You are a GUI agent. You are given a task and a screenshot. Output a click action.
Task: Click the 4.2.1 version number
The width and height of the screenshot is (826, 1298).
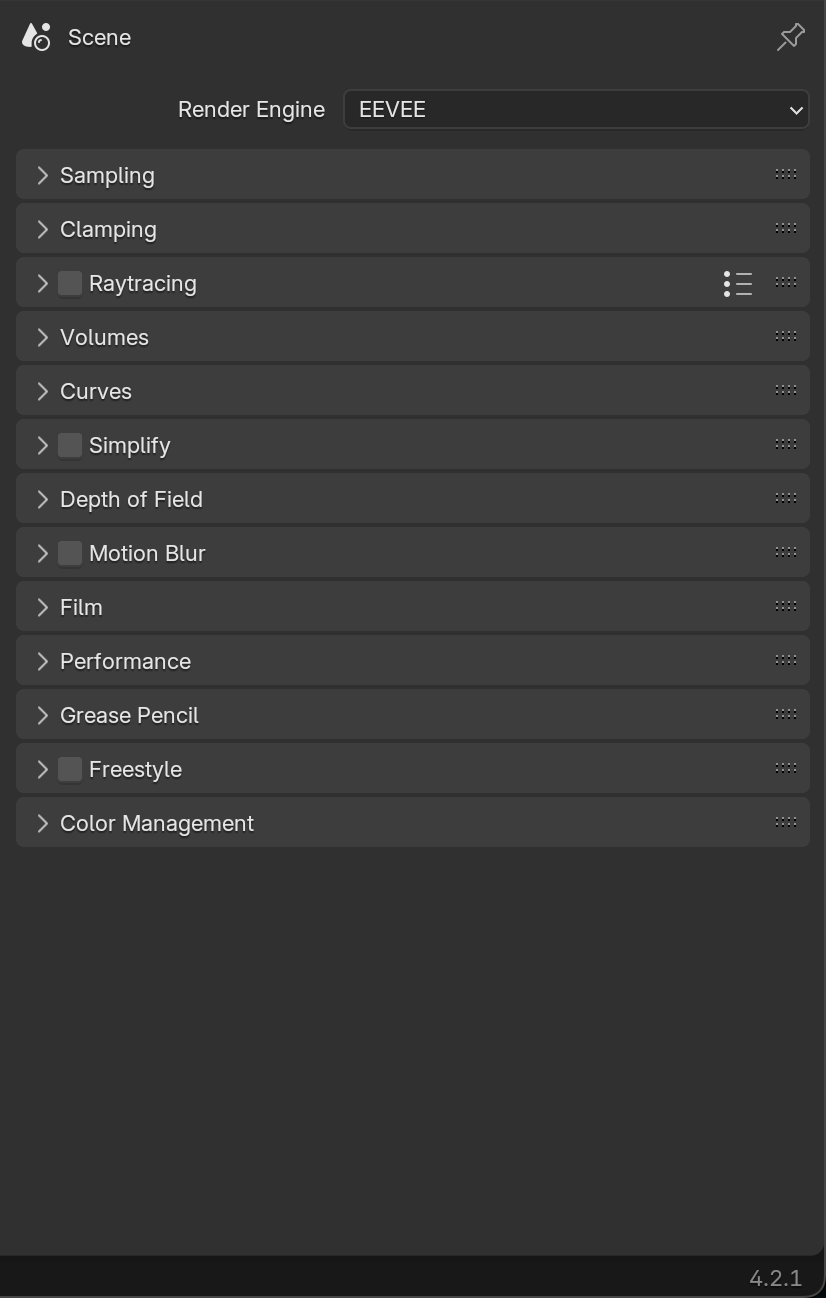click(775, 1278)
